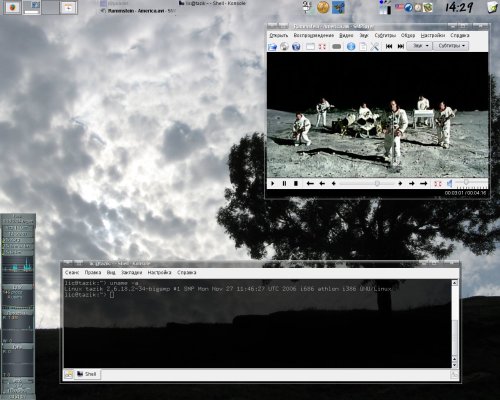Click the Konsole terminal text area
Screen dimensions: 500x400
click(x=257, y=324)
